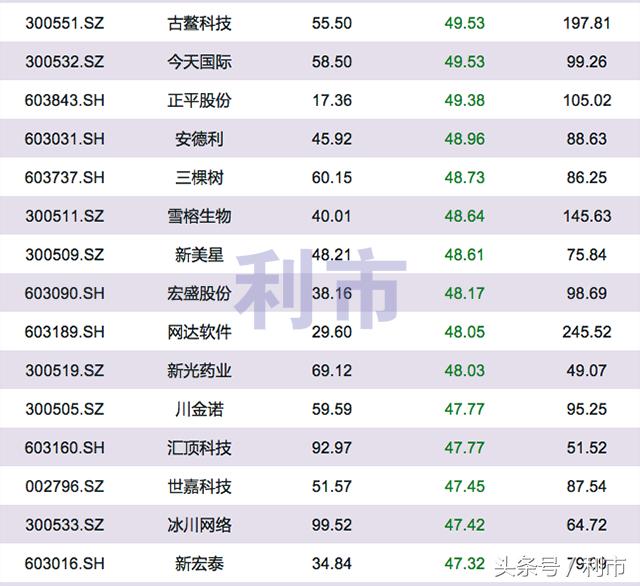
Task: Click the stock name 安德利
Action: (199, 139)
